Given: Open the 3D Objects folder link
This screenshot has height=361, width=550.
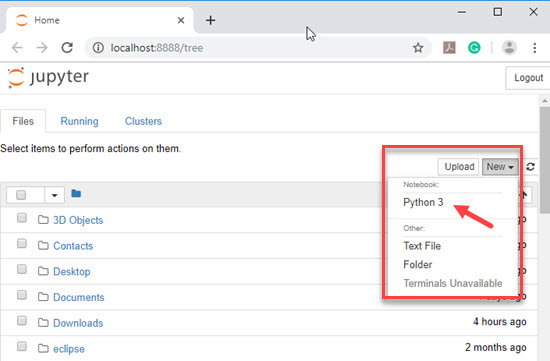Looking at the screenshot, I should 78,220.
